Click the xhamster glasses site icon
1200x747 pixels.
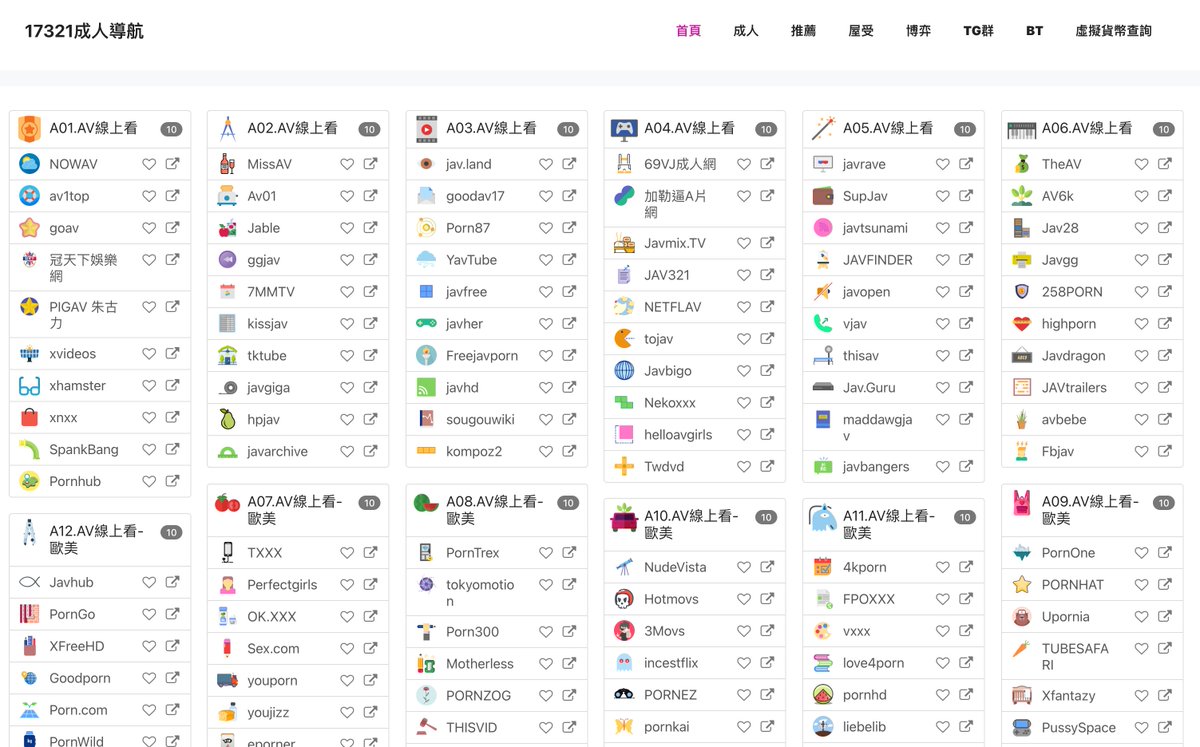pyautogui.click(x=29, y=386)
